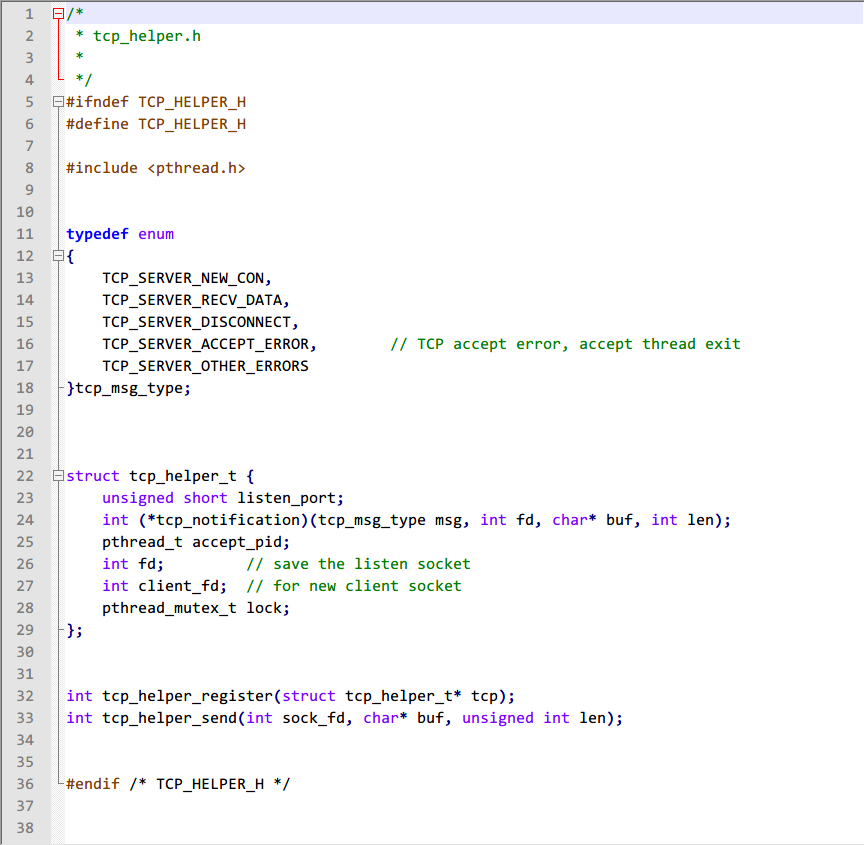
Task: Click the "typedef" keyword
Action: (98, 235)
